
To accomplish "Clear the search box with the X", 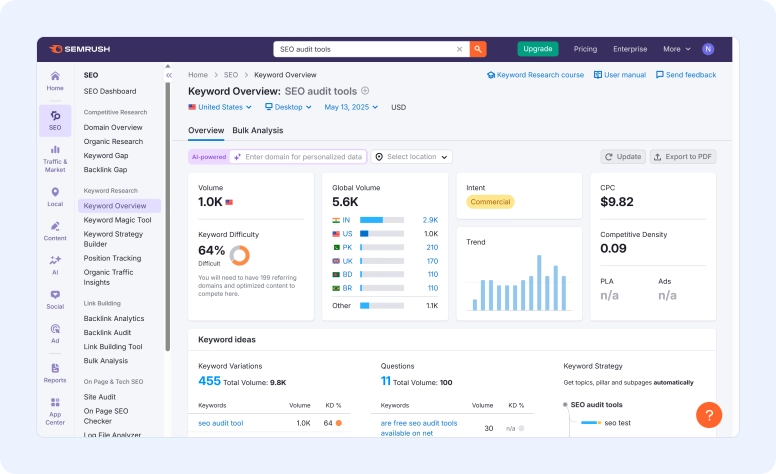I will 459,49.
